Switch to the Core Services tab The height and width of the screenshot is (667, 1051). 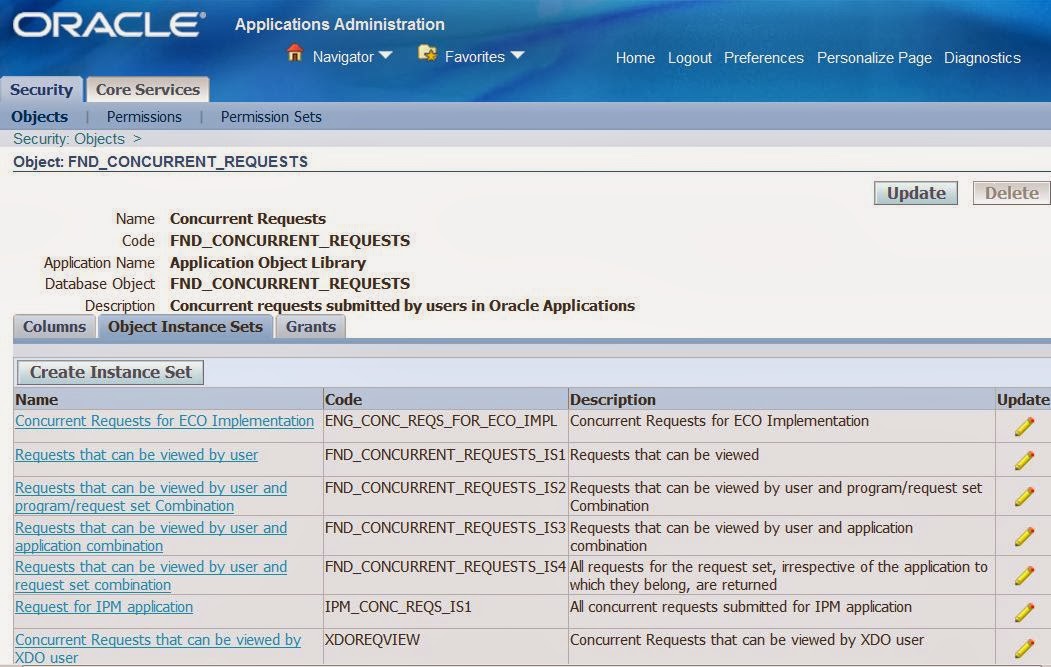(147, 90)
